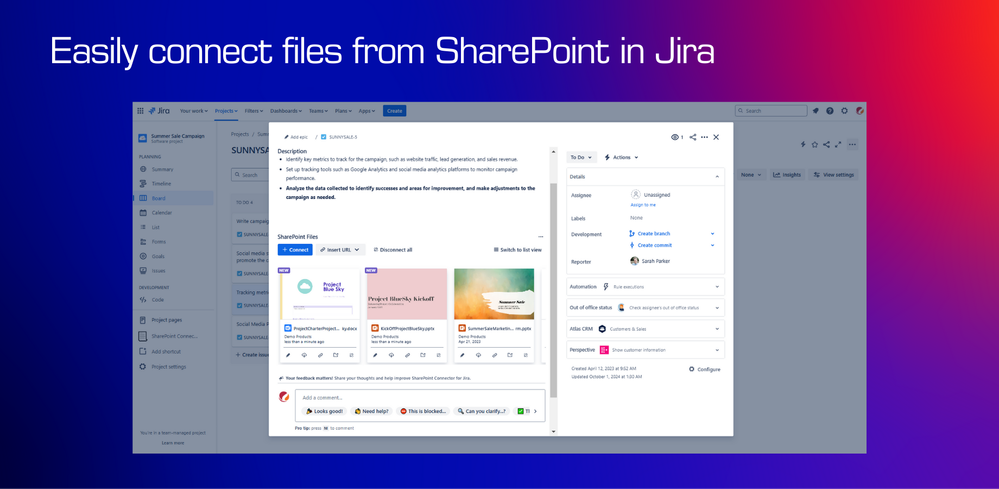Expand the Create commit dropdown arrow
Screen dimensions: 999x489
pos(712,245)
